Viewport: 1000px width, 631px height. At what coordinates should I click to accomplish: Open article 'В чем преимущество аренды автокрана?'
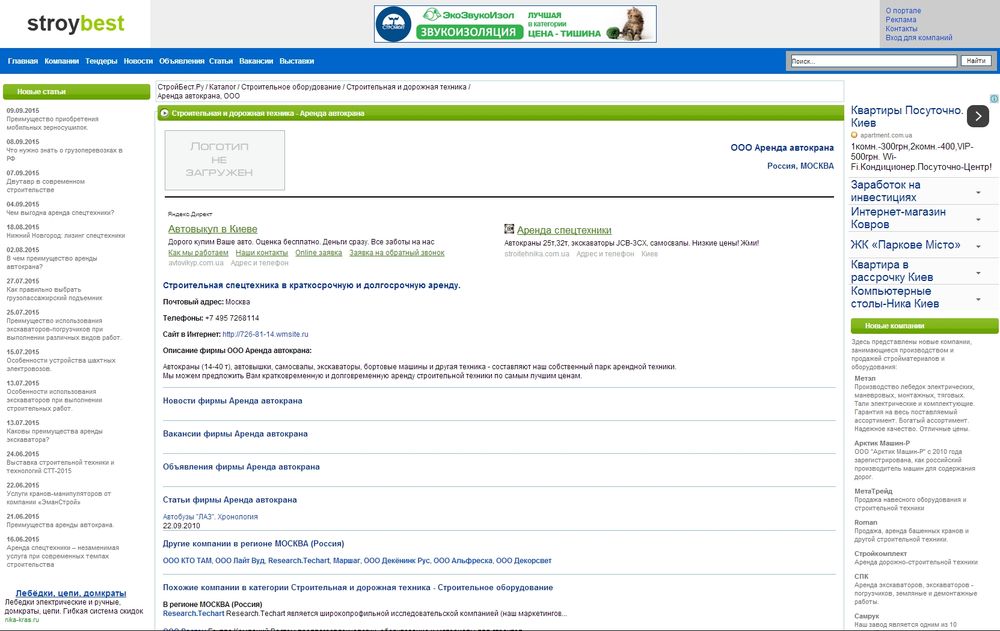[x=52, y=263]
